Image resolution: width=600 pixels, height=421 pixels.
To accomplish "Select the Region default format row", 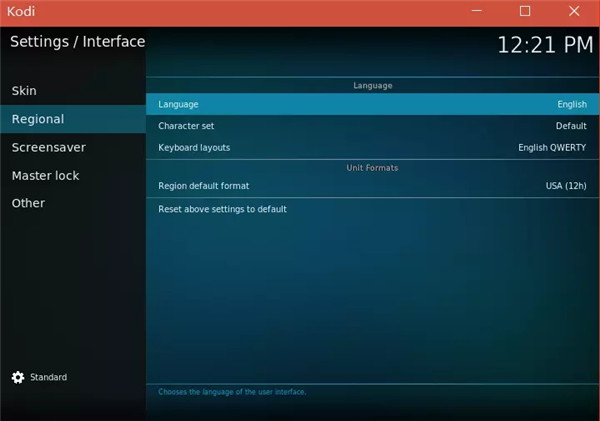I will 203,186.
